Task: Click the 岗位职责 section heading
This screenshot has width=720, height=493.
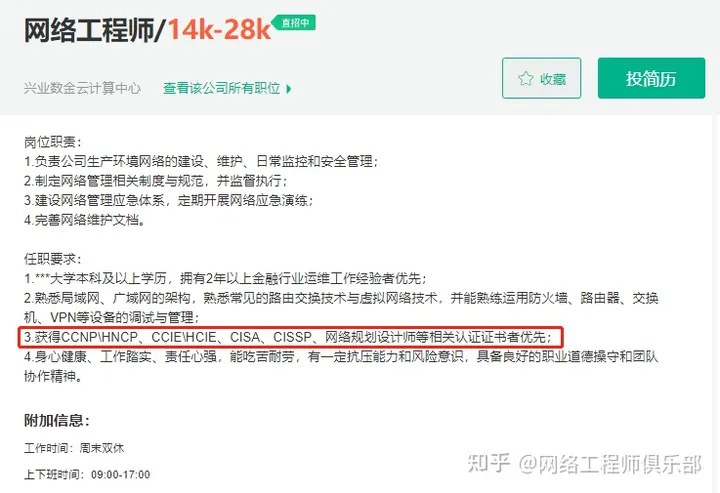Action: tap(52, 142)
